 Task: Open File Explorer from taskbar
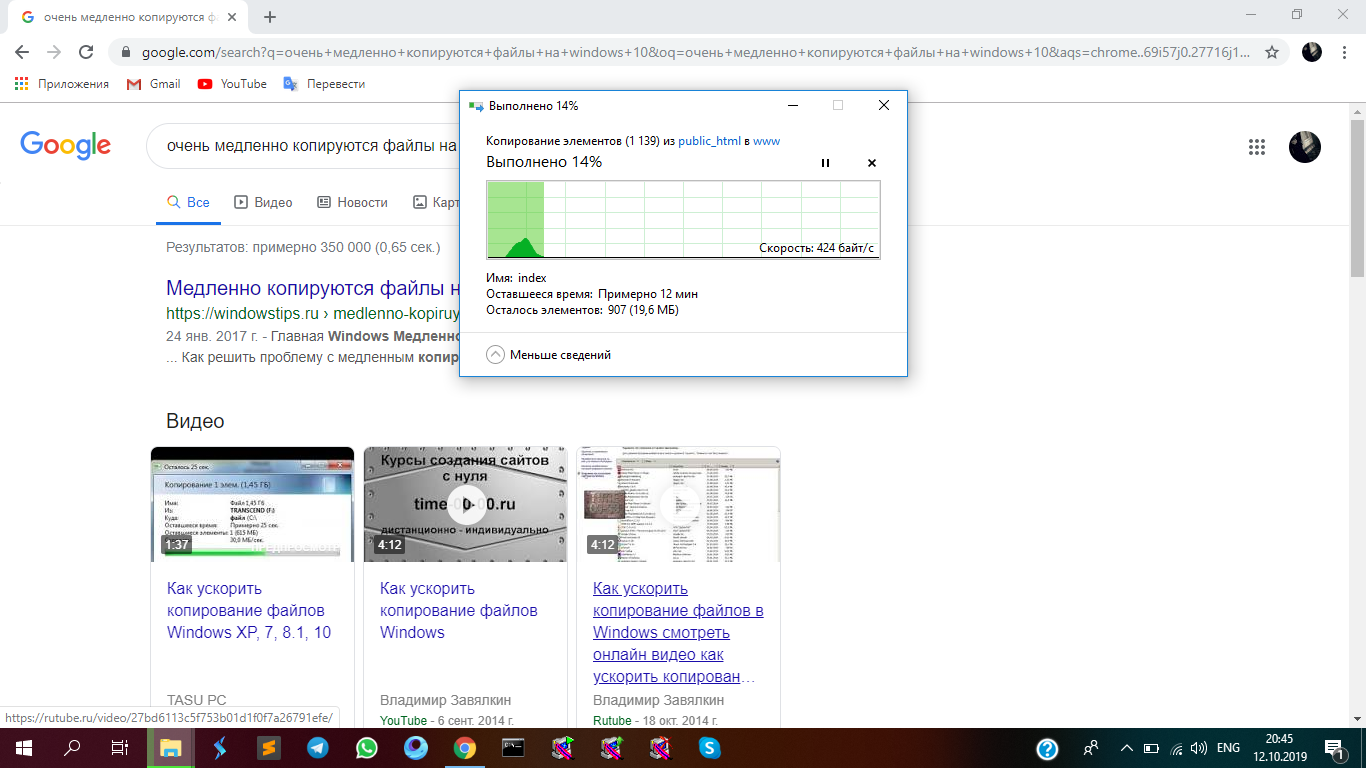coord(170,748)
